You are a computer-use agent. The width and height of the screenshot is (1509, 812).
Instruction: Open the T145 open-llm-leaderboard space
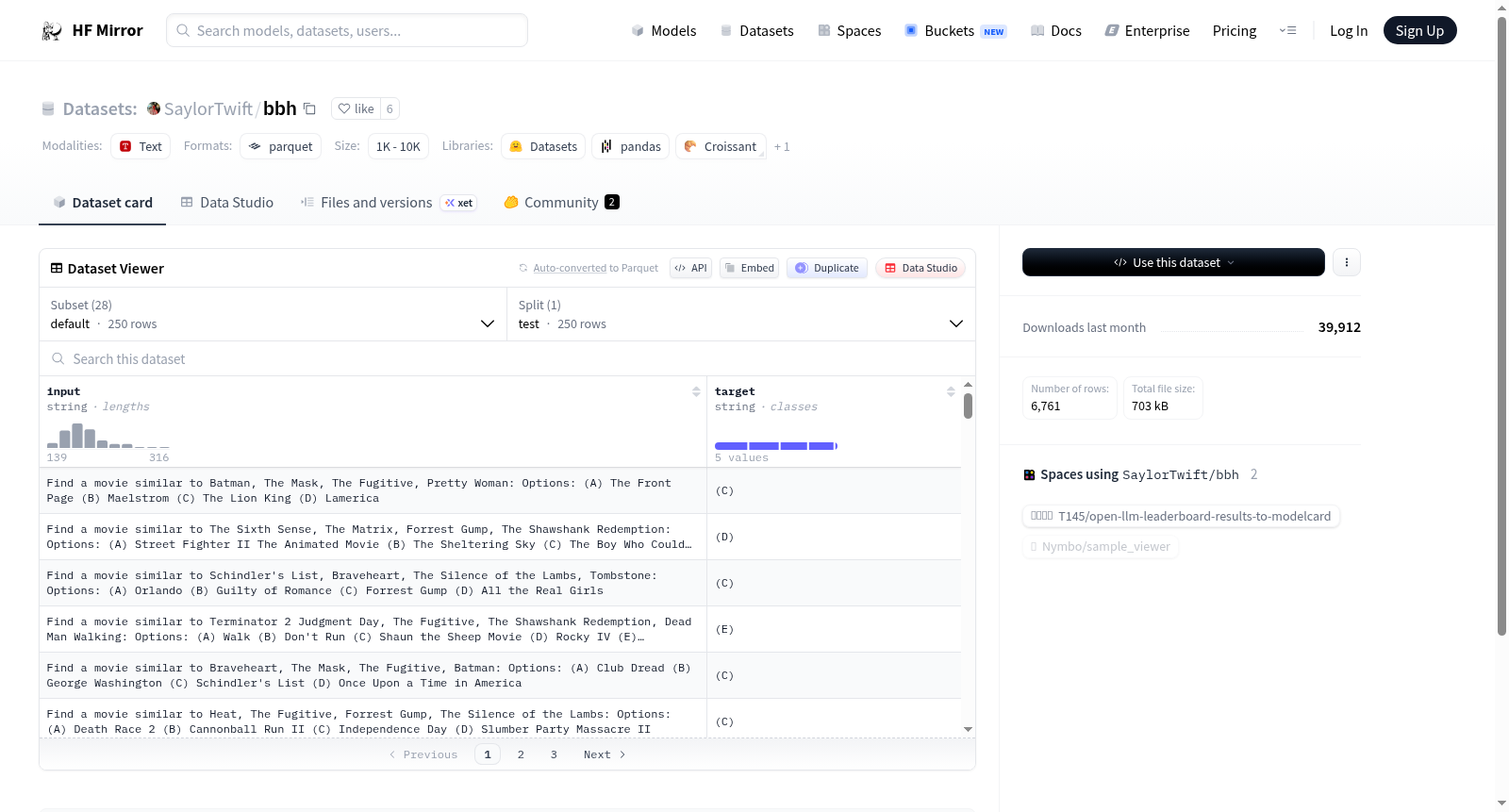point(1181,516)
